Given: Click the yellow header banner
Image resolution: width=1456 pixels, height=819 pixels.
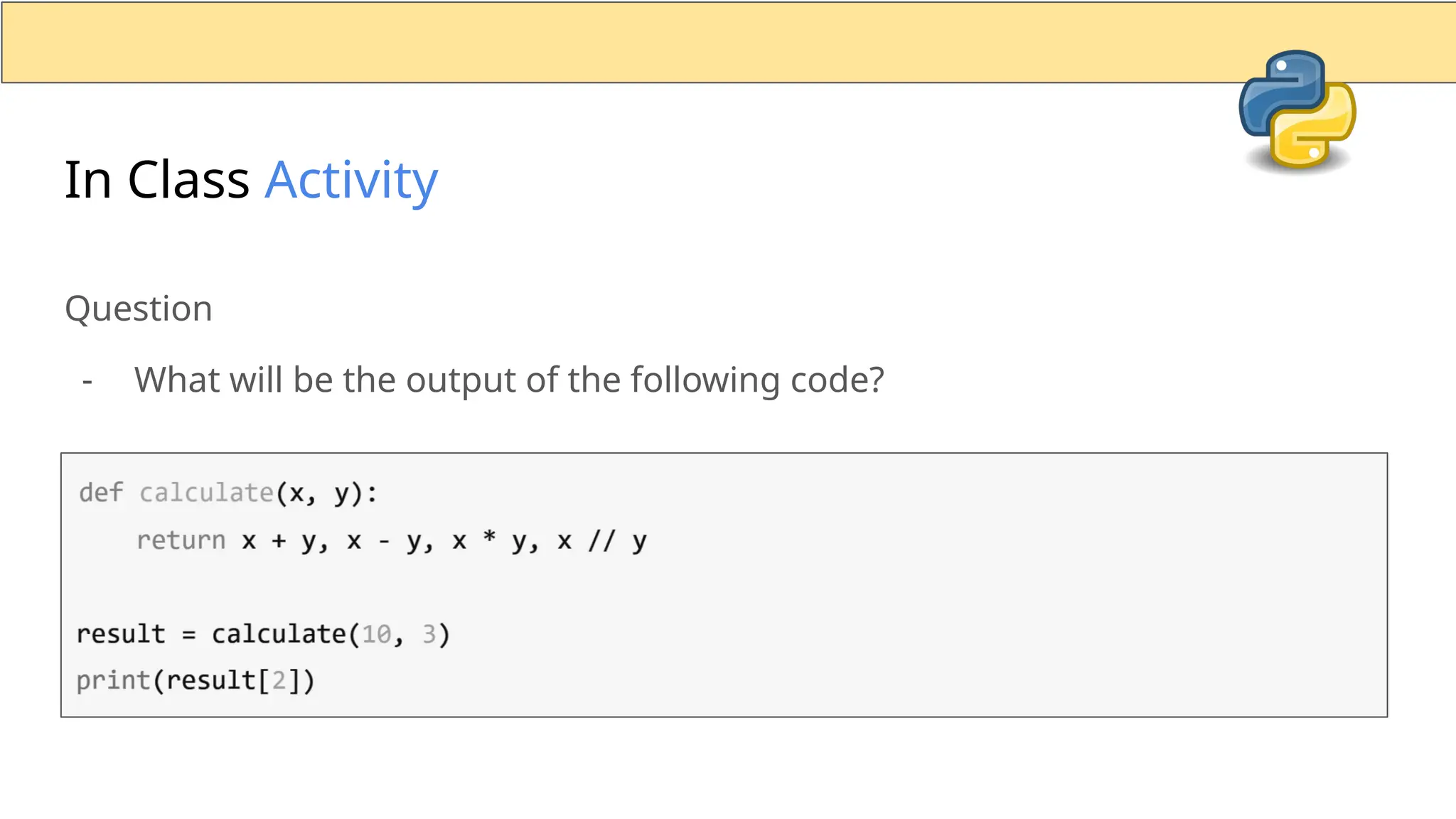Looking at the screenshot, I should tap(640, 41).
